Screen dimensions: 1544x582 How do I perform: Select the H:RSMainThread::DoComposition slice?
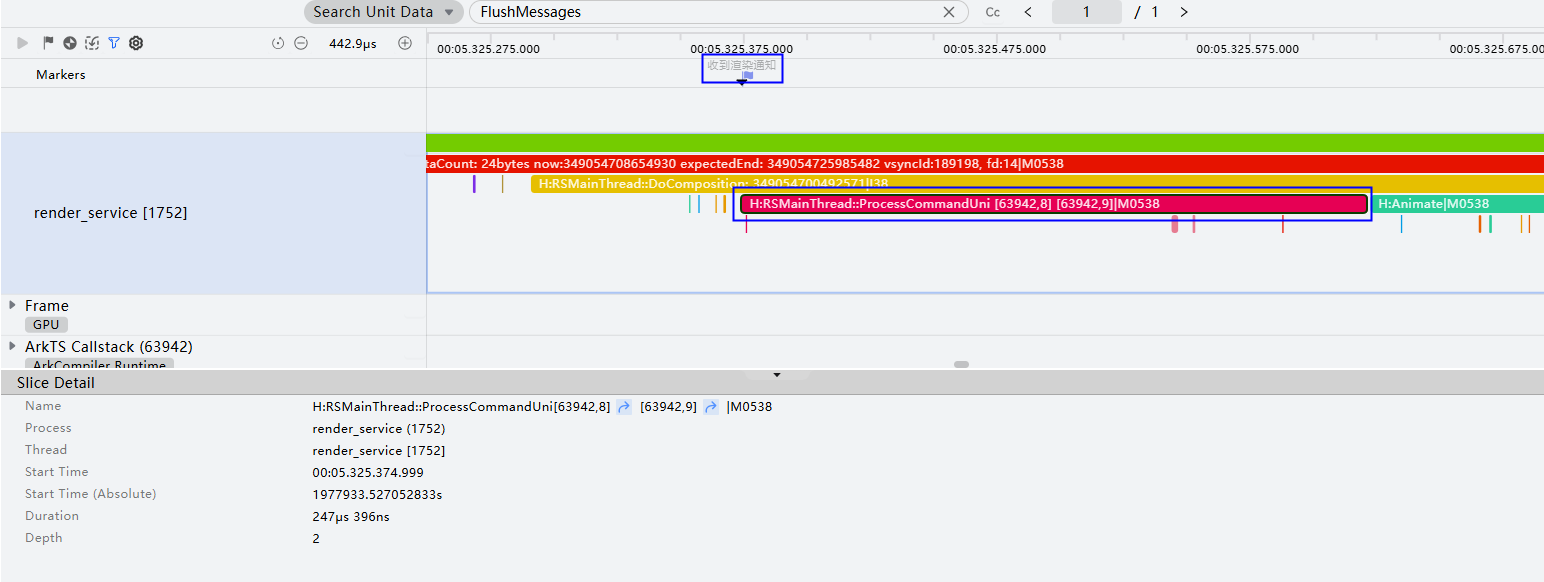[x=1037, y=184]
